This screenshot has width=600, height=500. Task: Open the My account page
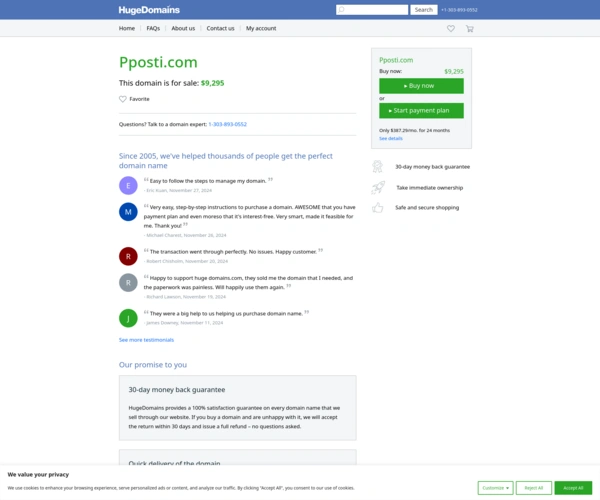(261, 29)
